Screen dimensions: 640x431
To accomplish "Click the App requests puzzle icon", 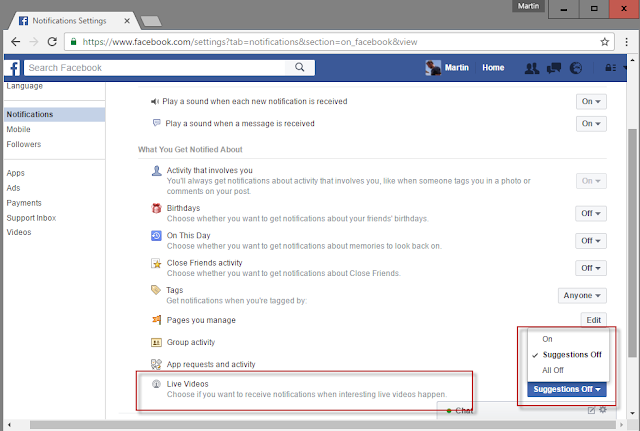I will pos(156,364).
